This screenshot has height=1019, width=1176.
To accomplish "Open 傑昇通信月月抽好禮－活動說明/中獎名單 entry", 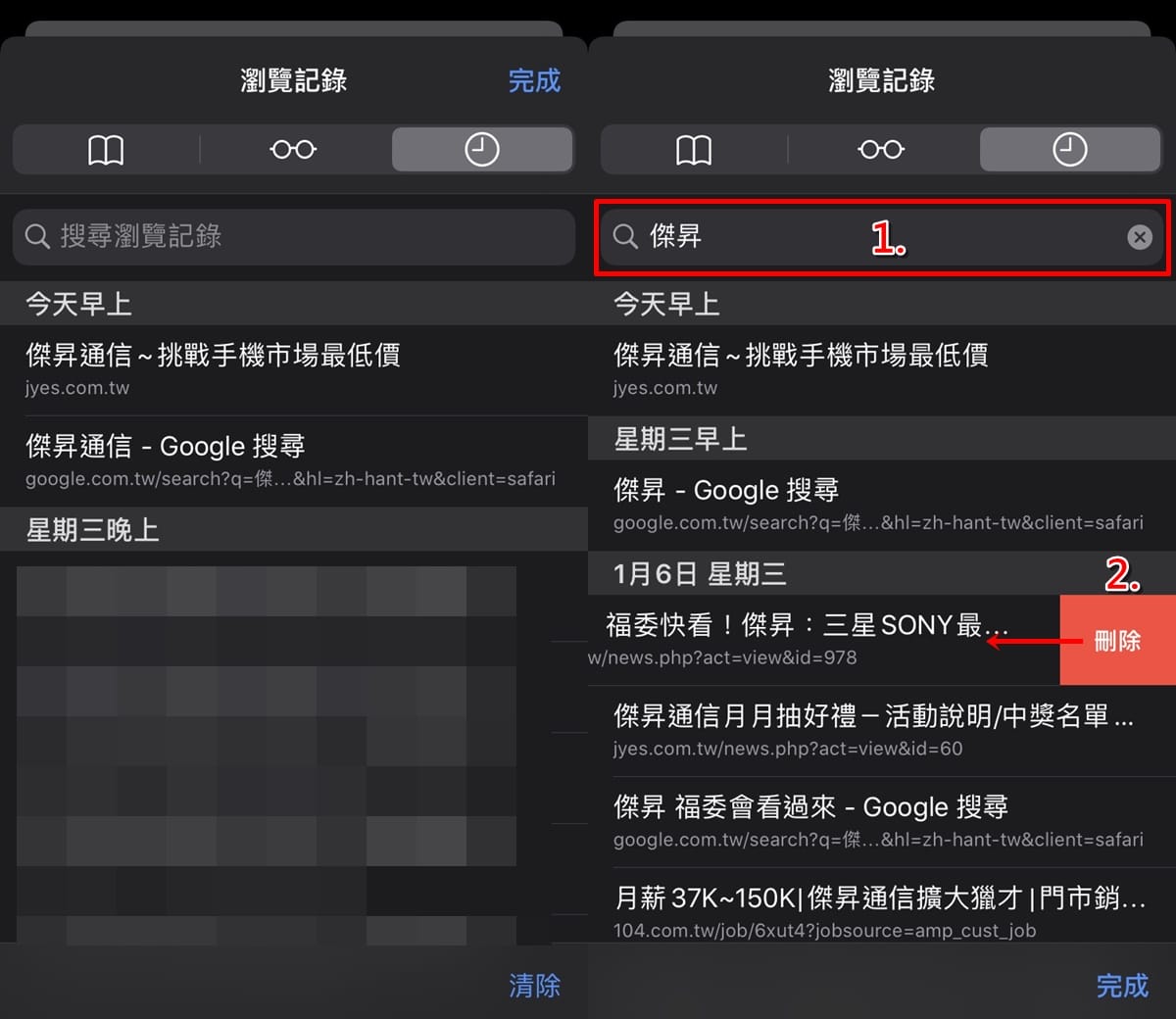I will point(882,731).
